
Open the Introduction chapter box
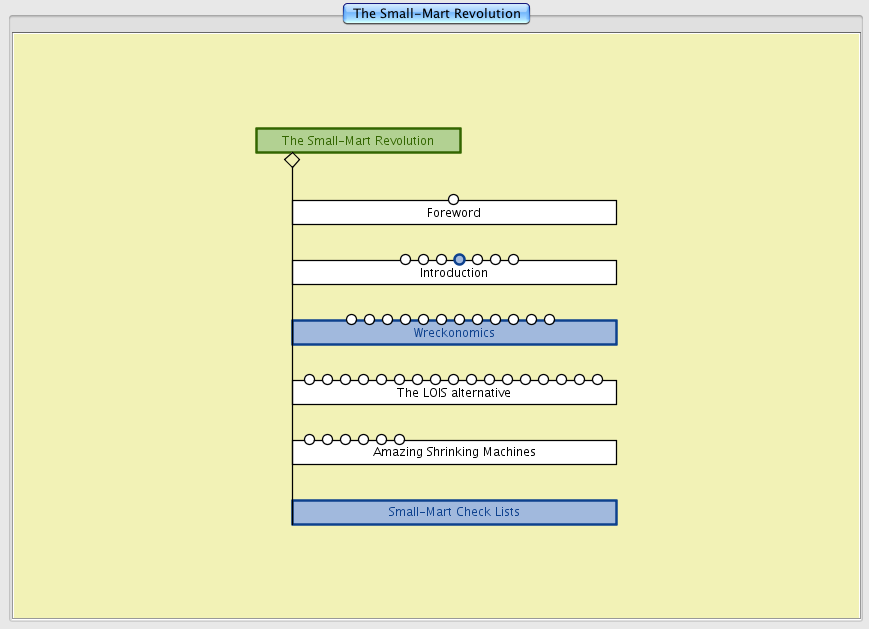(454, 274)
